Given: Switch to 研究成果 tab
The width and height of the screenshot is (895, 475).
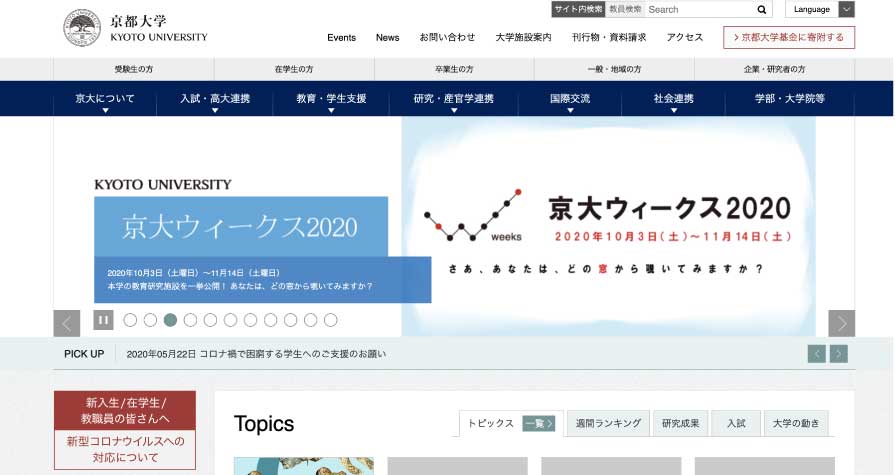Looking at the screenshot, I should click(x=680, y=424).
